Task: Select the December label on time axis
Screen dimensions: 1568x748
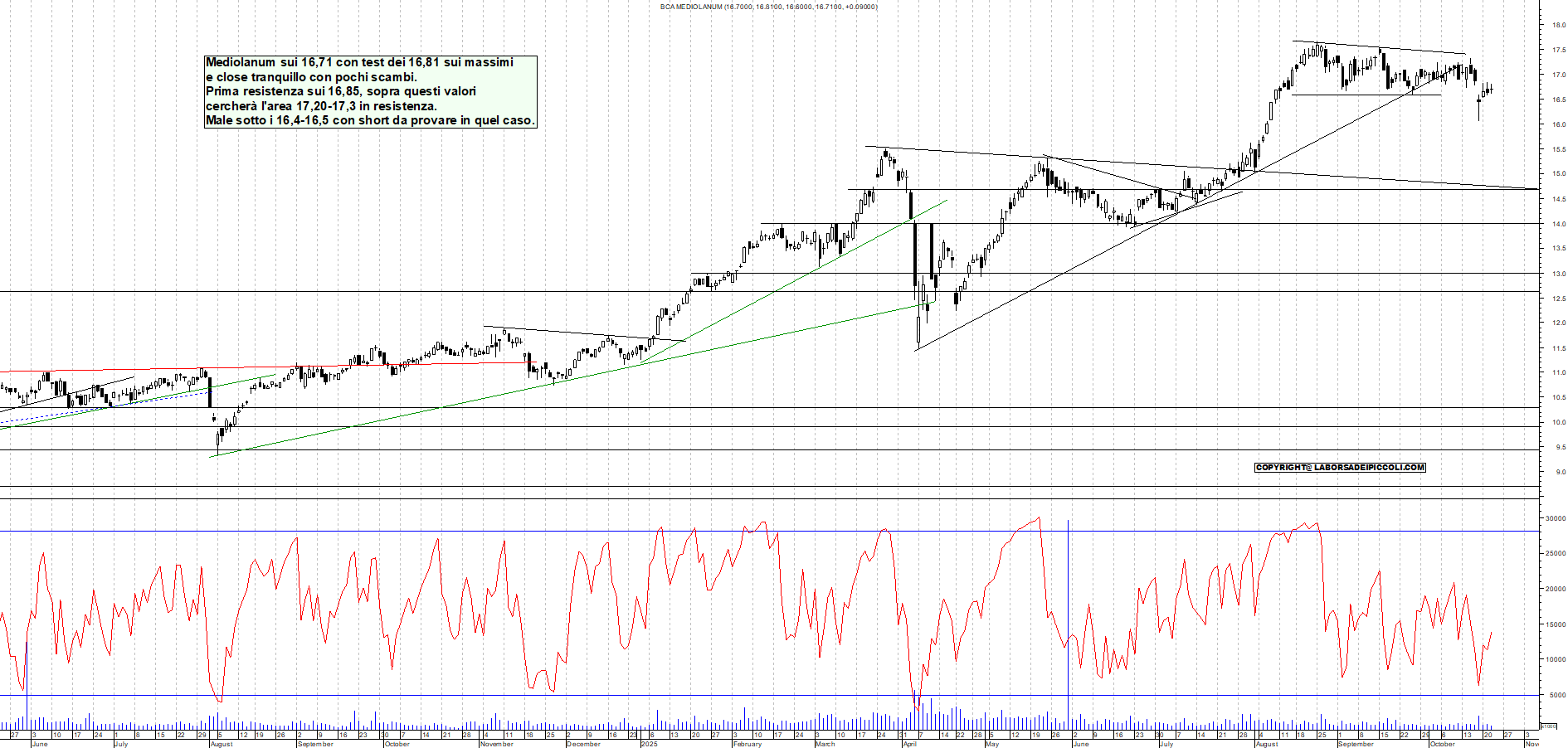Action: coord(583,744)
